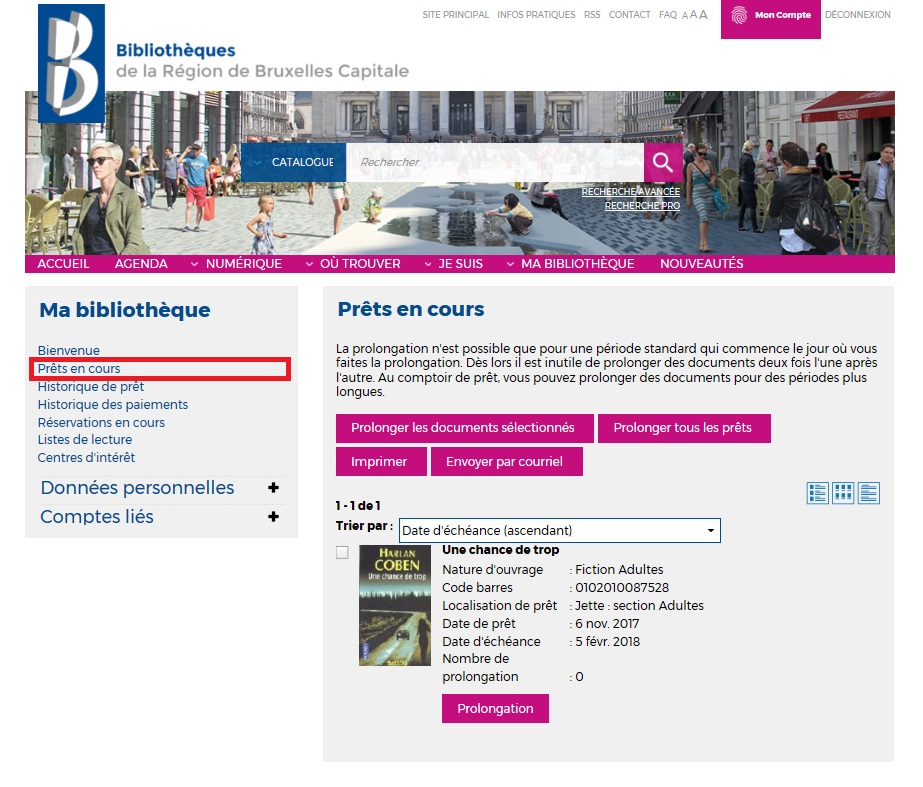Screen dimensions: 923x787
Task: Tick the checkbox for Une chance de trop
Action: [x=342, y=553]
